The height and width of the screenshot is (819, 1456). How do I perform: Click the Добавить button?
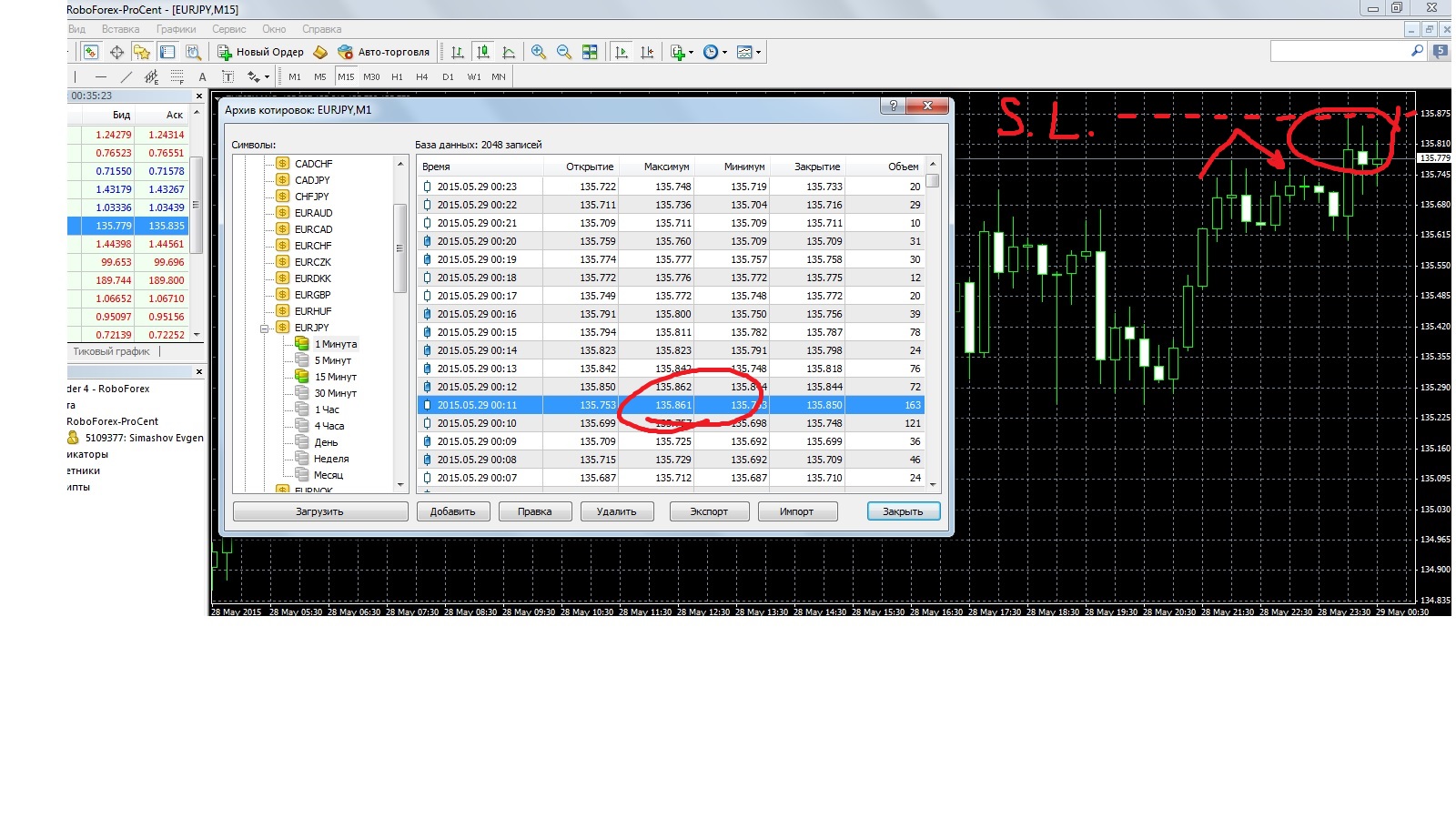tap(453, 511)
